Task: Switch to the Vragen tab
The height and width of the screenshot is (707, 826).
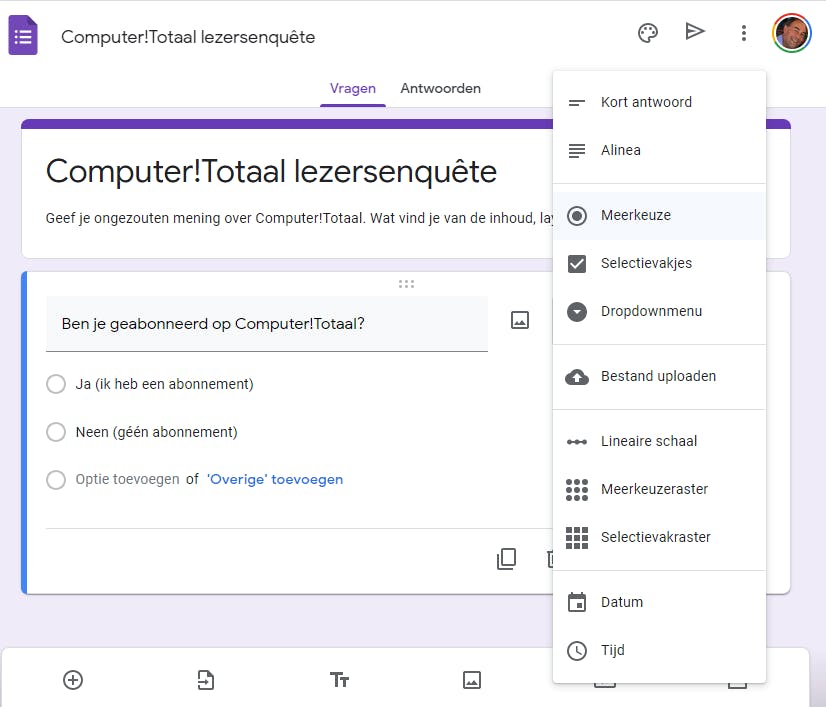Action: pyautogui.click(x=353, y=88)
